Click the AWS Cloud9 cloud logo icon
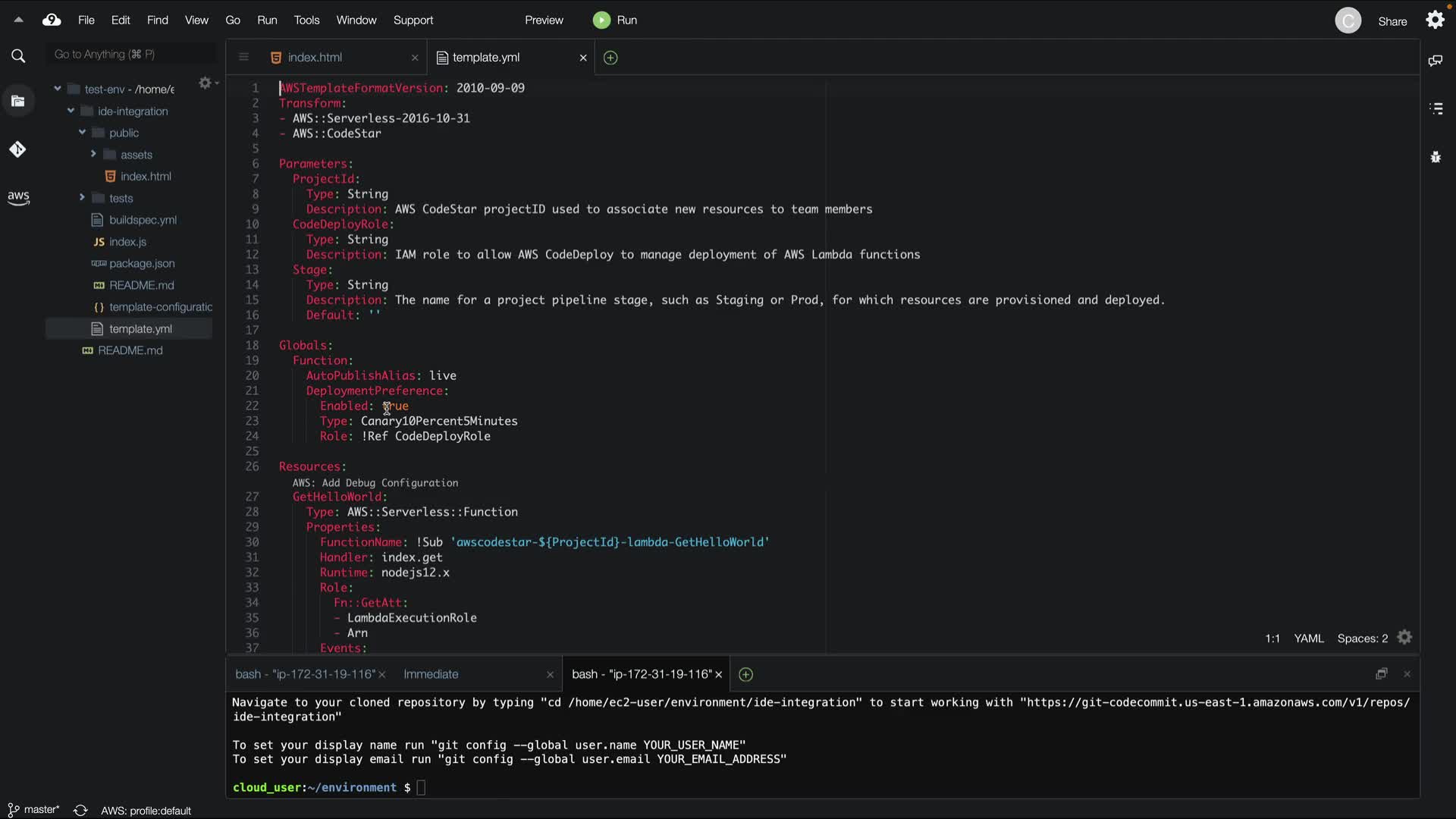1456x819 pixels. [x=52, y=20]
